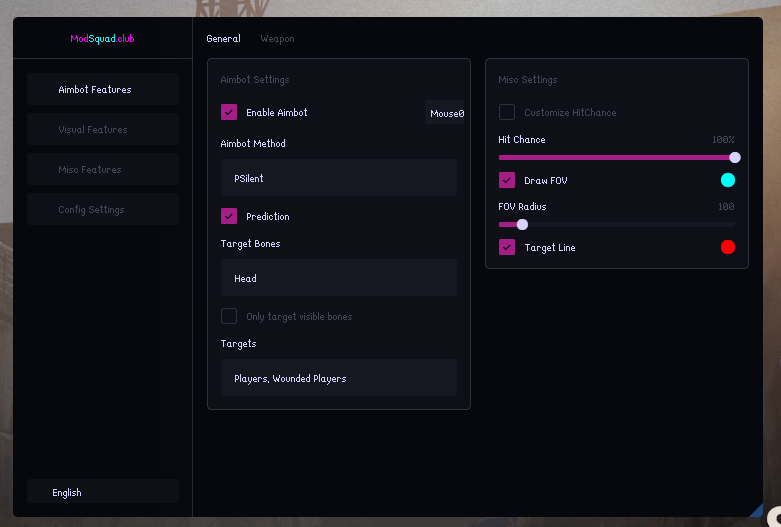This screenshot has width=781, height=527.
Task: Click the FOV Radius slider handle
Action: click(522, 224)
